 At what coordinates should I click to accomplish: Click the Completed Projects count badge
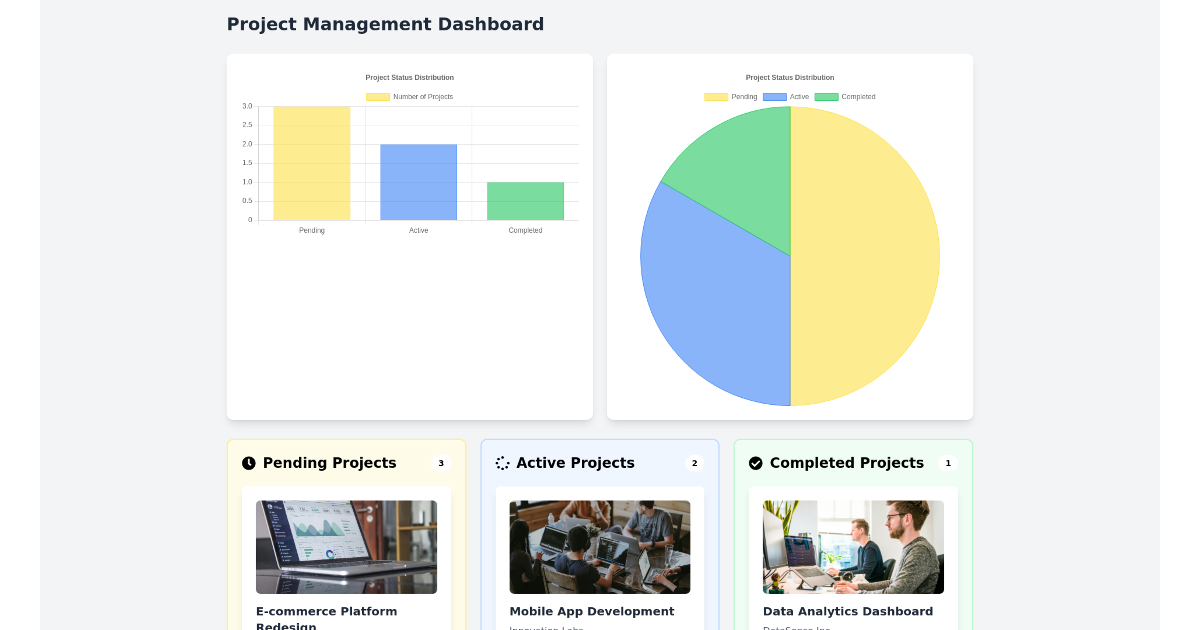(947, 462)
